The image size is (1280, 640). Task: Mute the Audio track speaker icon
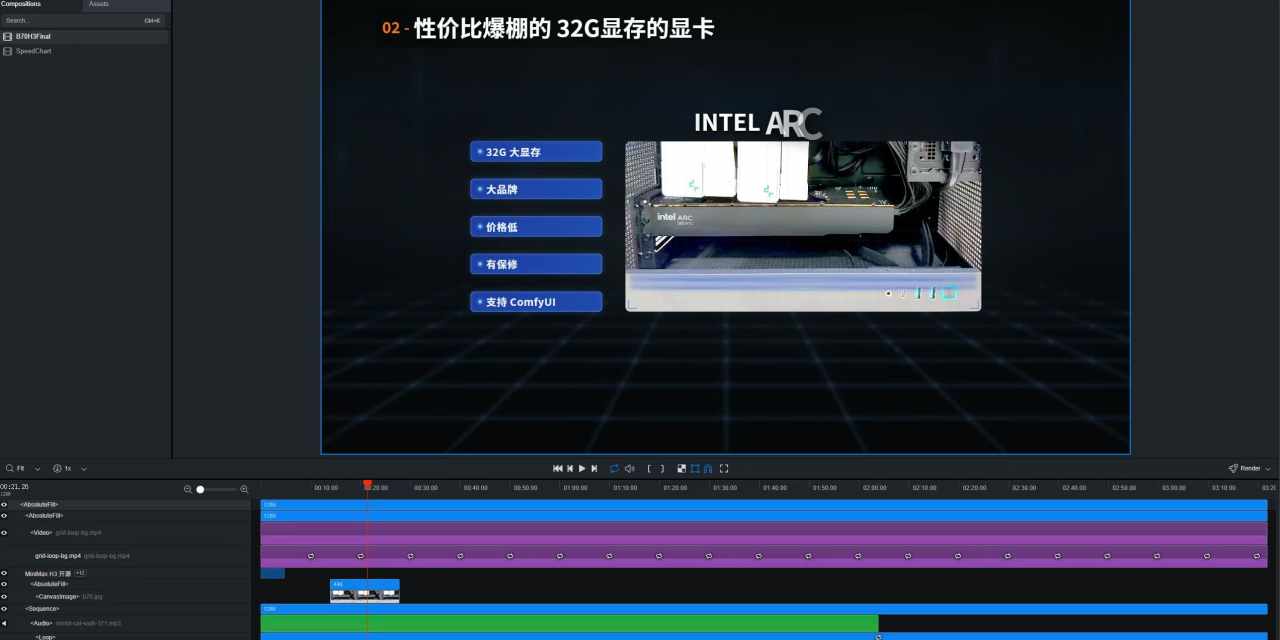[x=4, y=623]
